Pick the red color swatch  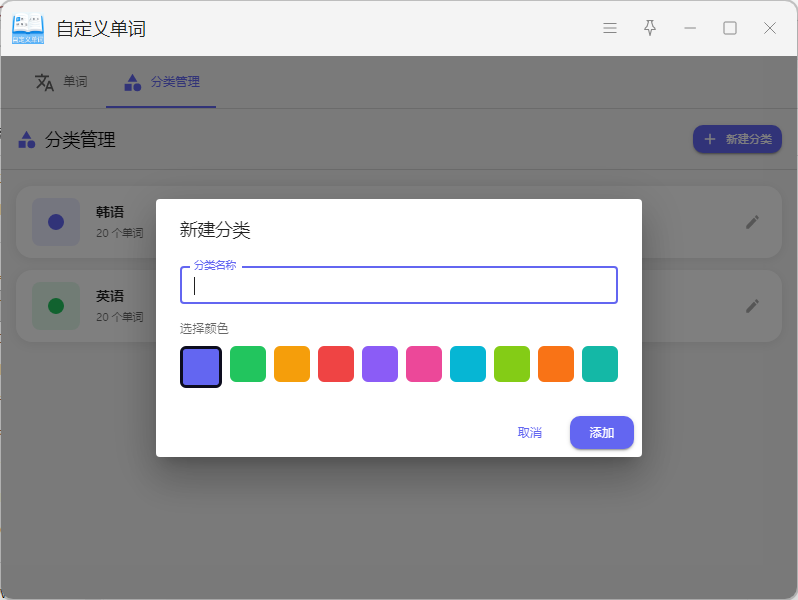click(x=336, y=364)
